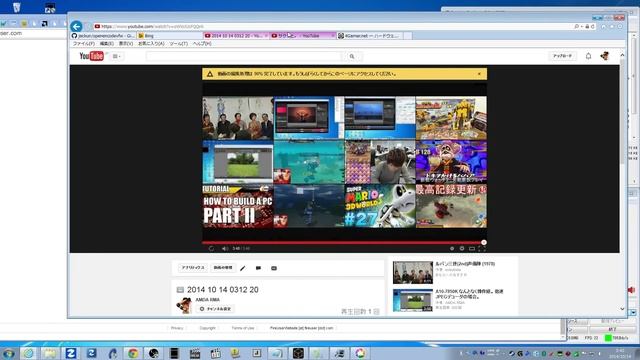
Task: Switch to the Bing browser tab
Action: pos(169,36)
